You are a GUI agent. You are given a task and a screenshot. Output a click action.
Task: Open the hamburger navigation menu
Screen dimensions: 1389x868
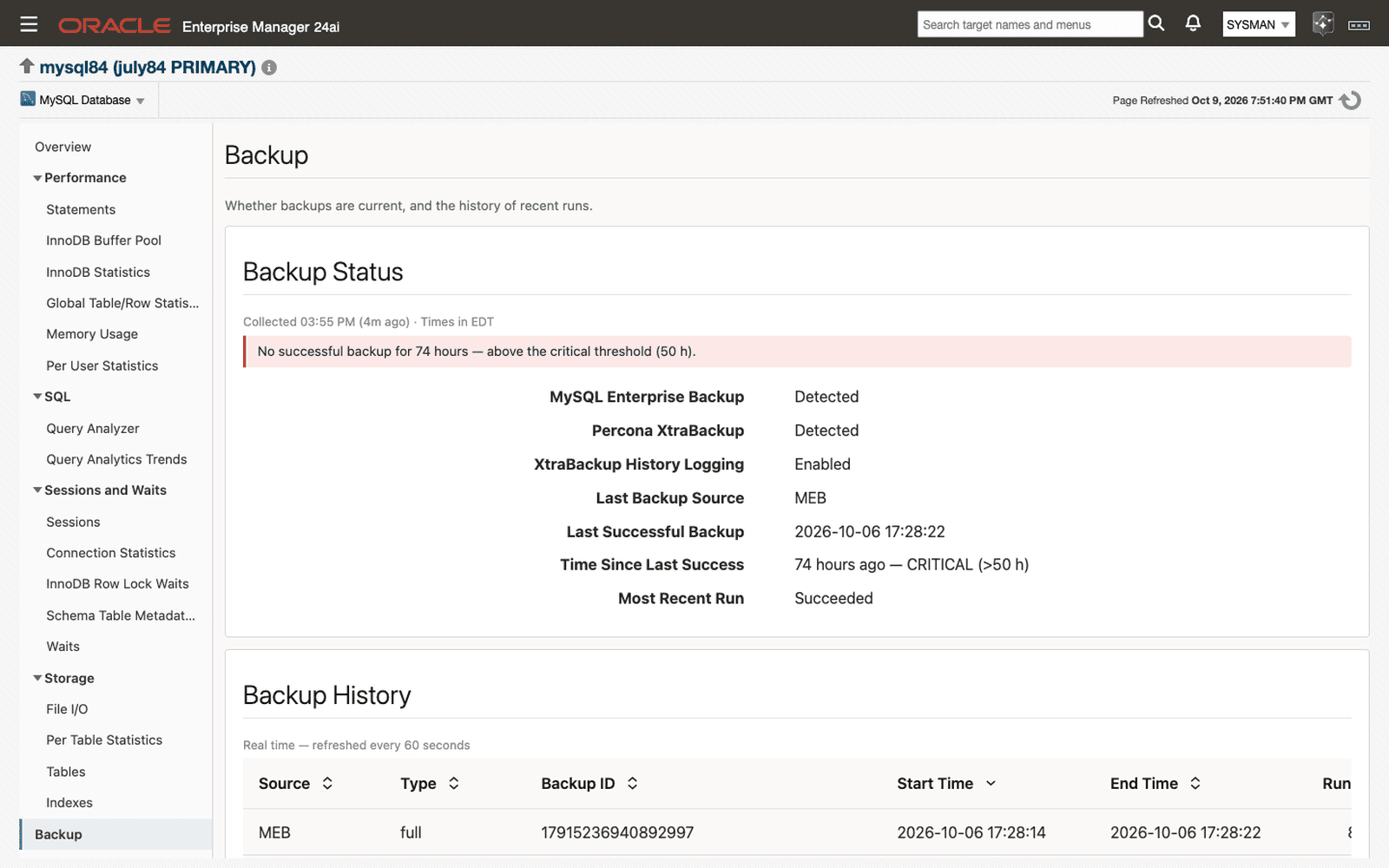click(29, 24)
